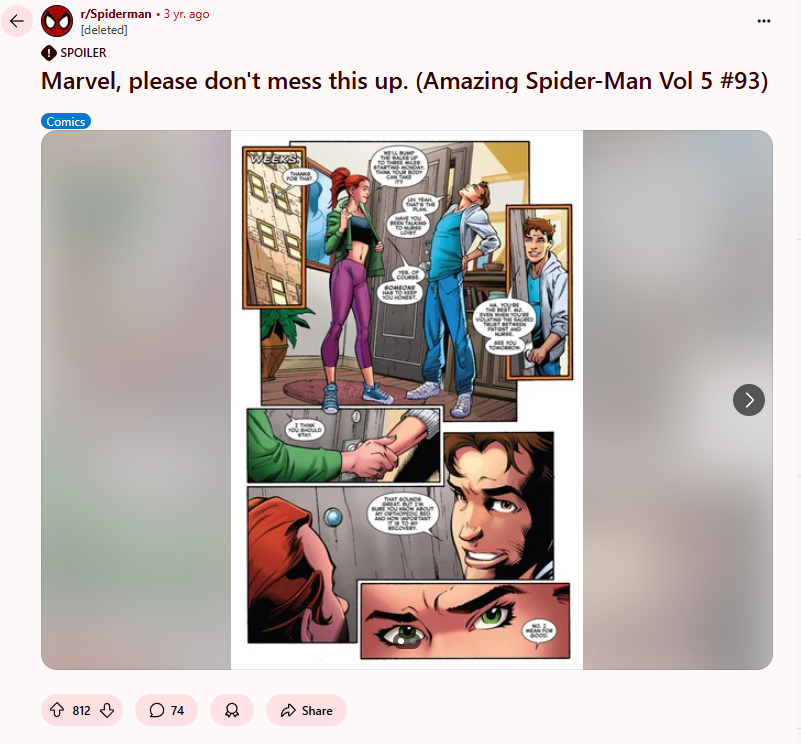Viewport: 801px width, 744px height.
Task: Give an award to the post
Action: tap(232, 710)
